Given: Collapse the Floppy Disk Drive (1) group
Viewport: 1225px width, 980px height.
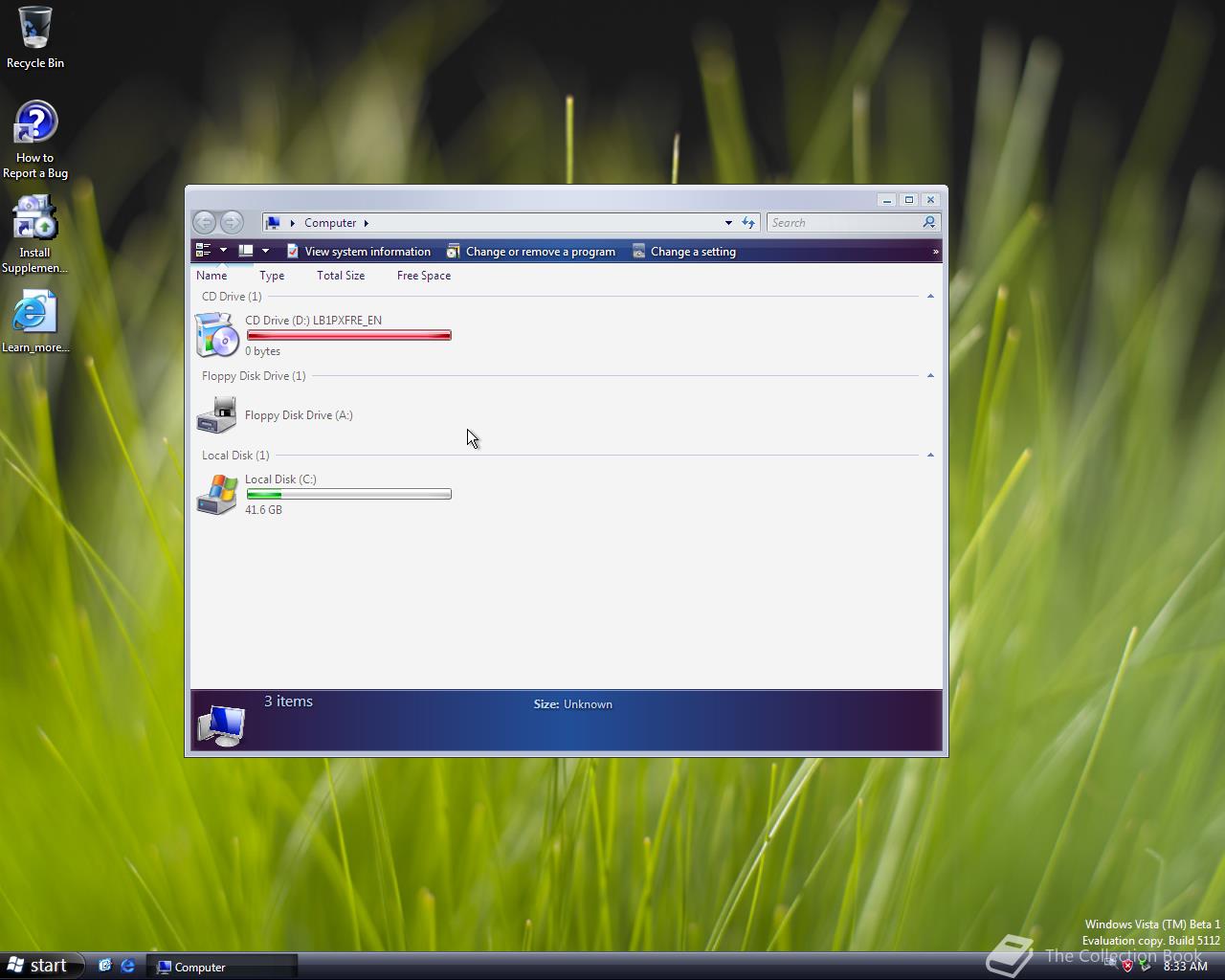Looking at the screenshot, I should pos(930,376).
